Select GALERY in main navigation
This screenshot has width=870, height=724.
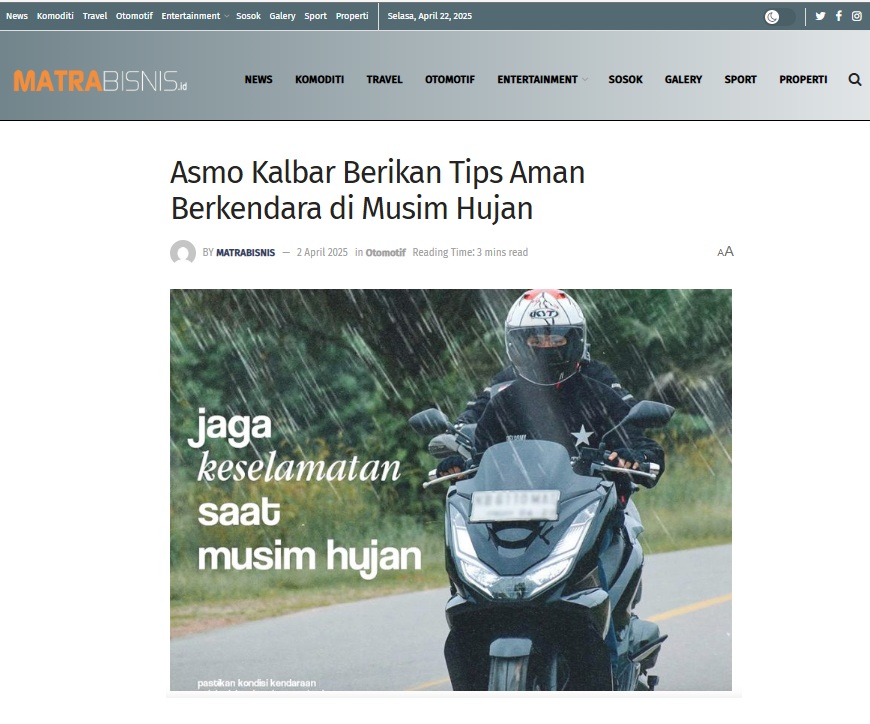(x=684, y=79)
